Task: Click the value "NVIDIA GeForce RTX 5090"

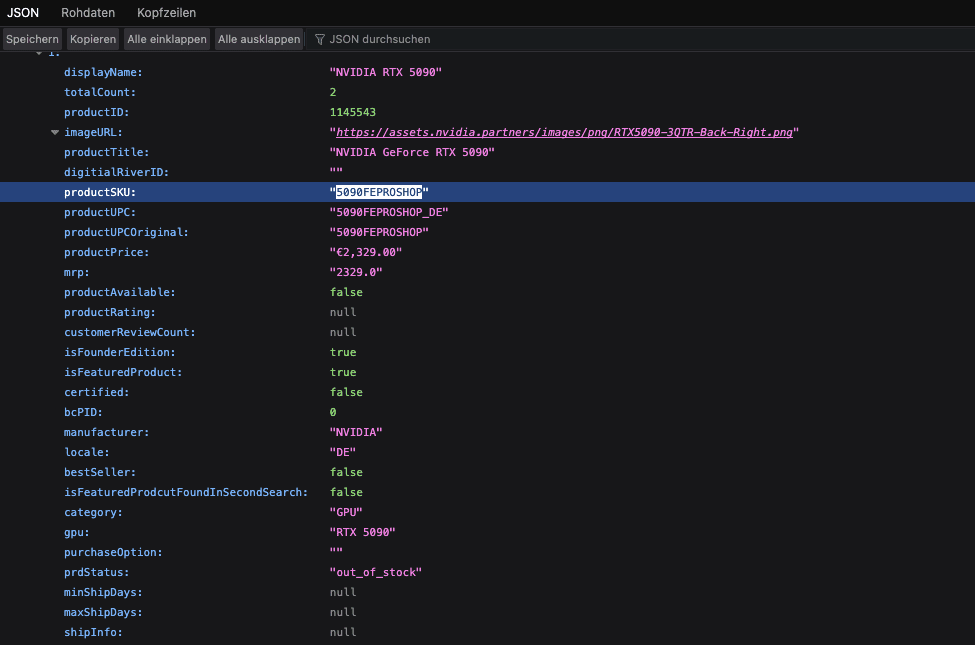Action: click(412, 152)
